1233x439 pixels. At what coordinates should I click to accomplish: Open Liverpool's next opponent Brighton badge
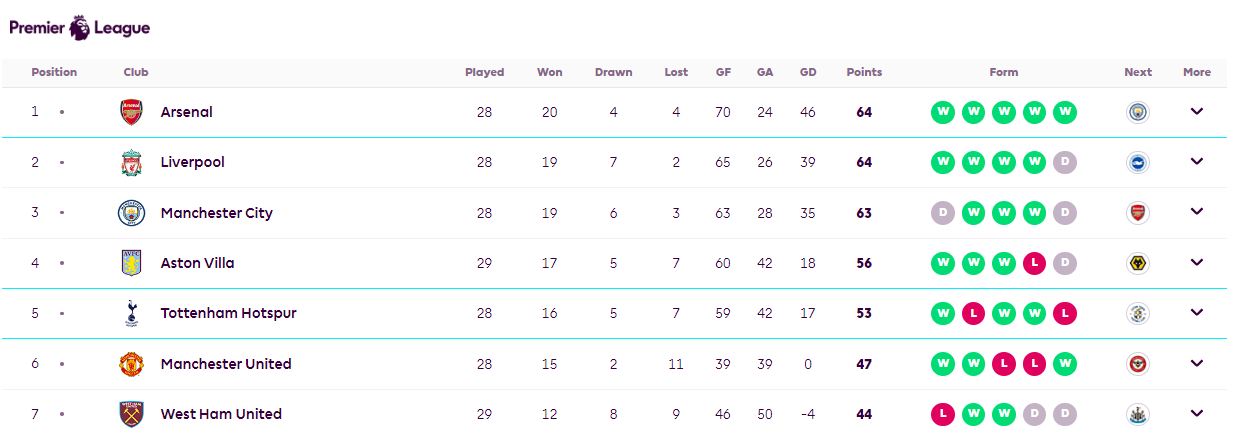pos(1138,162)
